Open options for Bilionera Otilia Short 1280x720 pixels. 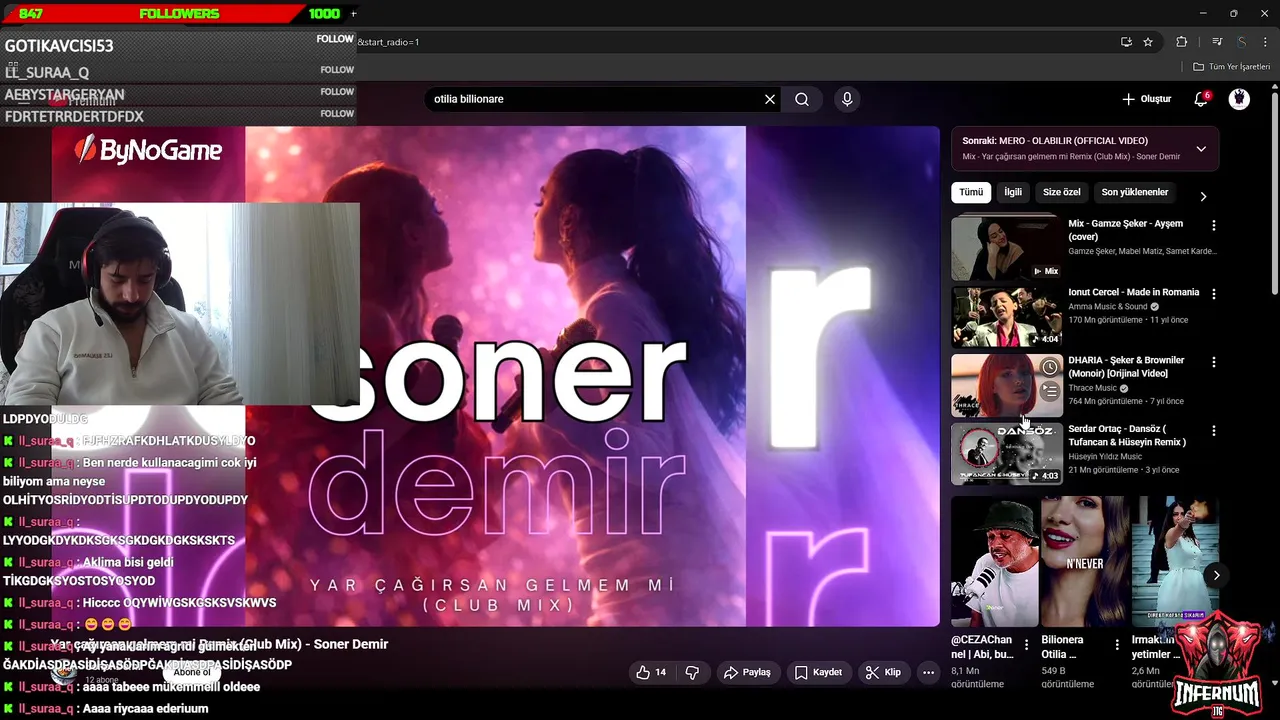(1117, 645)
